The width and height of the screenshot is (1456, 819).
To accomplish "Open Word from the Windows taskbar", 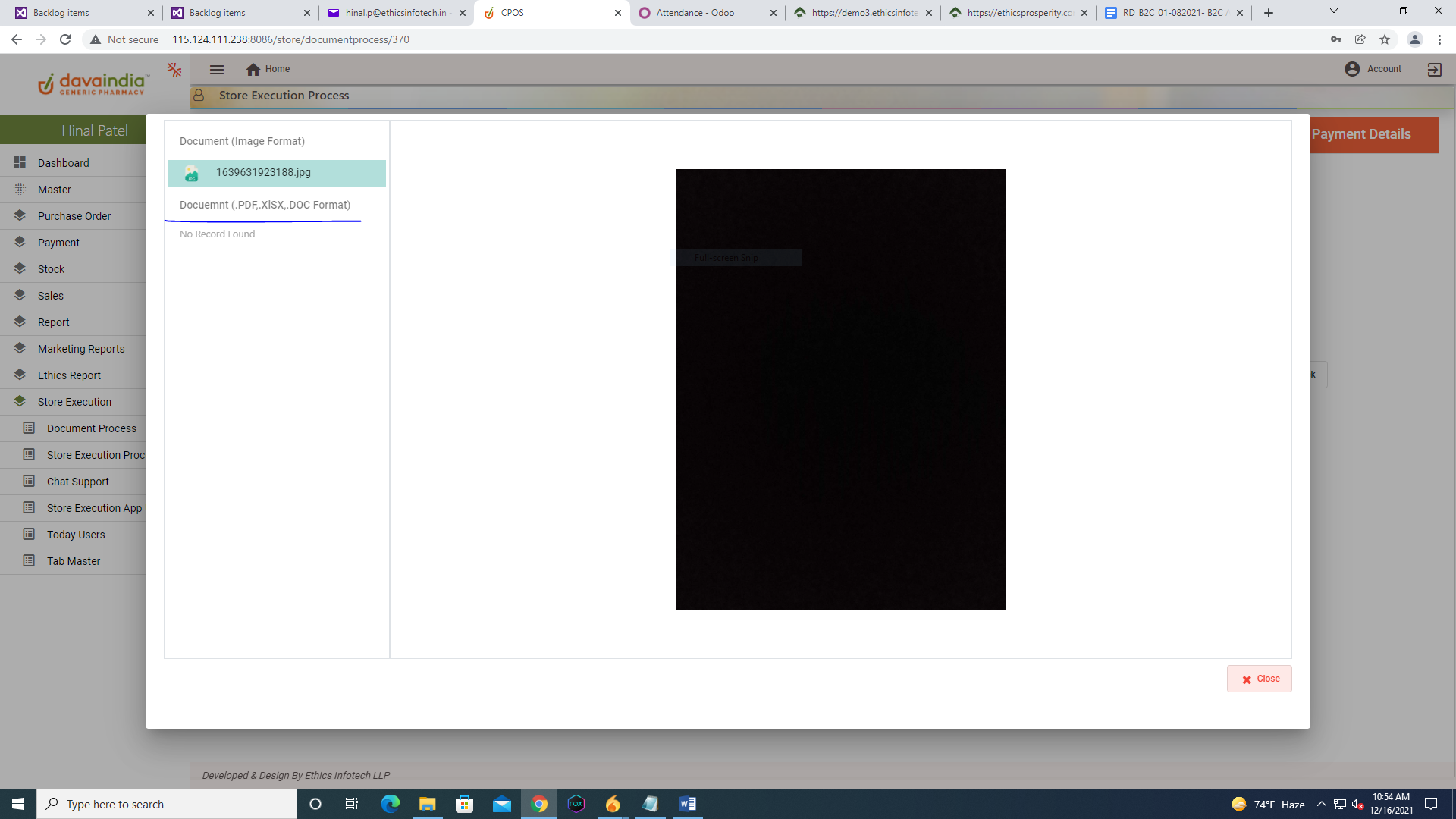I will tap(687, 804).
